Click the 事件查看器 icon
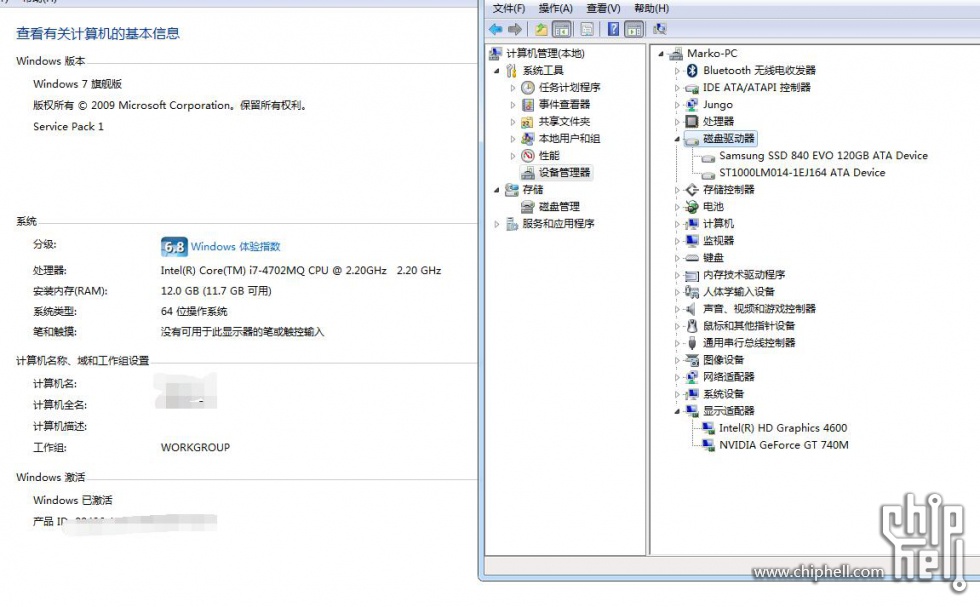This screenshot has width=980, height=607. tap(528, 104)
